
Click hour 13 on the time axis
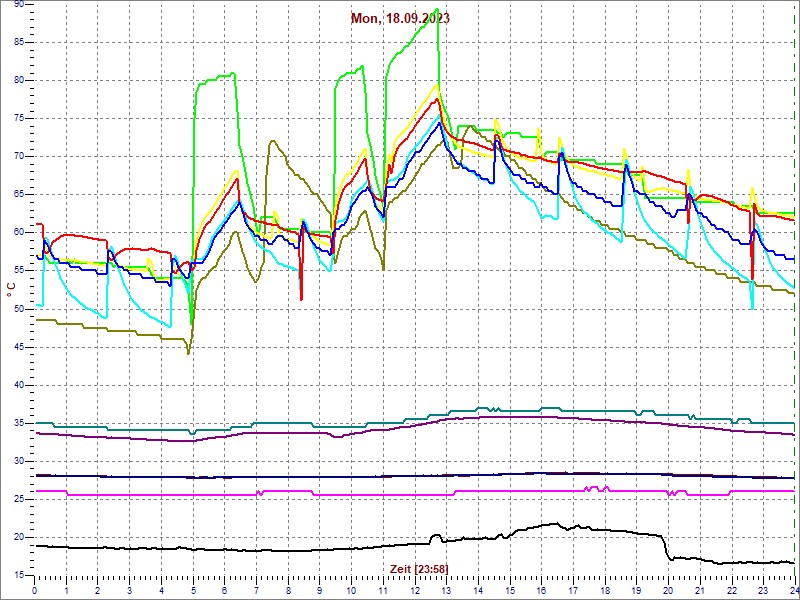coord(446,590)
